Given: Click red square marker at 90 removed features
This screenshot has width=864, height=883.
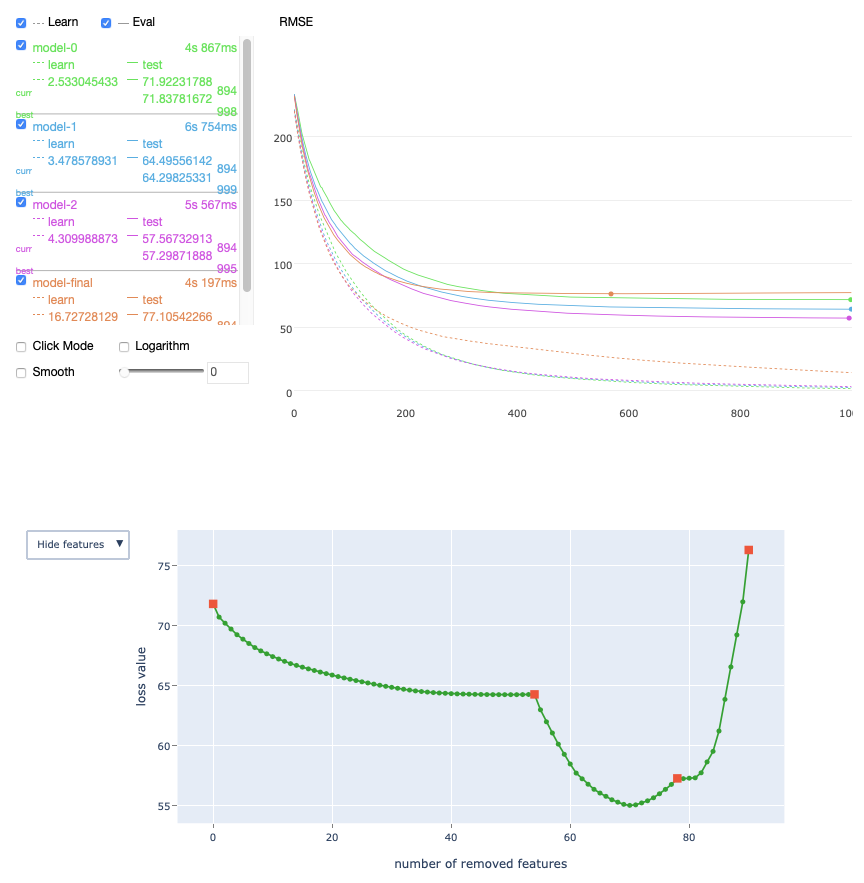Looking at the screenshot, I should pyautogui.click(x=748, y=550).
